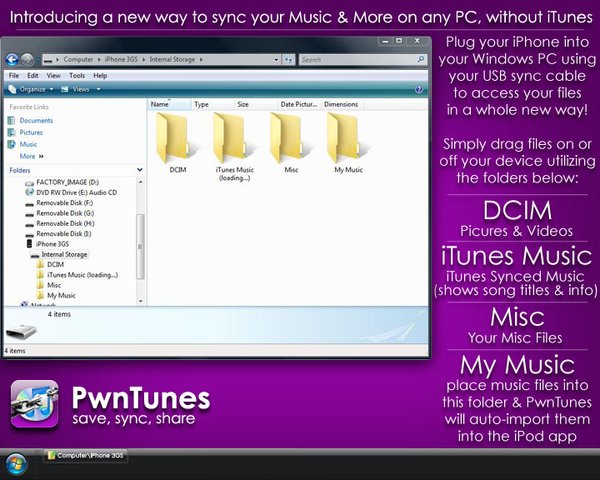
Task: Open the iTunes Music folder icon
Action: point(235,139)
